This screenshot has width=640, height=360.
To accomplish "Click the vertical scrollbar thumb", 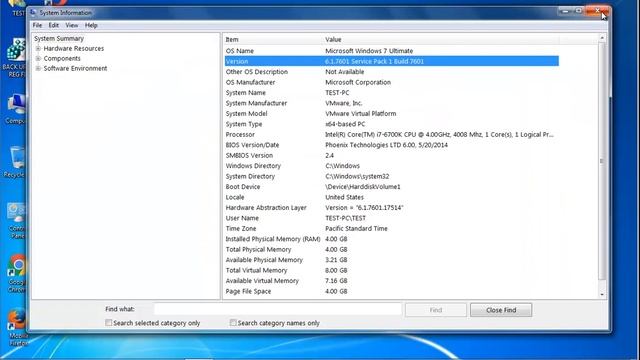I will 602,161.
